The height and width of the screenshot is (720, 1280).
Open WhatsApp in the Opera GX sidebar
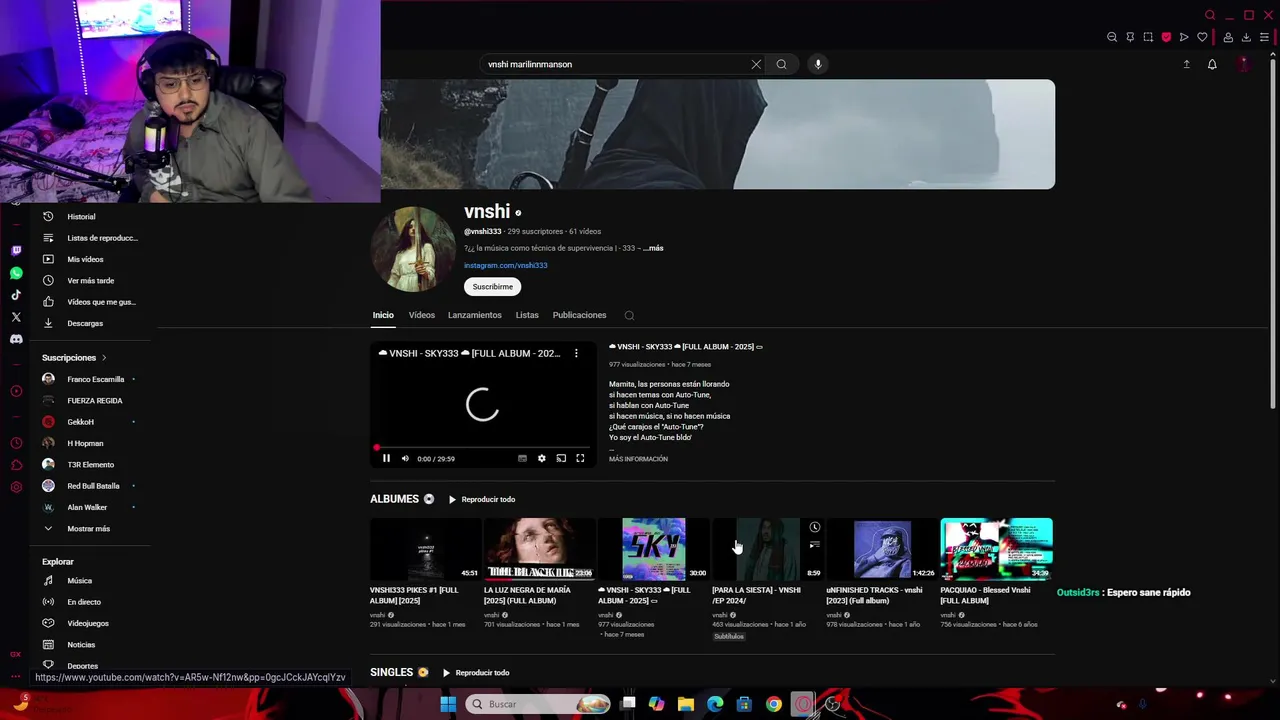[16, 273]
